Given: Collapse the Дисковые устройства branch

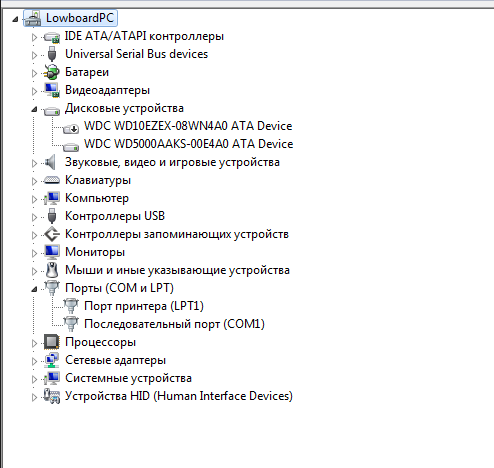Looking at the screenshot, I should pos(34,109).
